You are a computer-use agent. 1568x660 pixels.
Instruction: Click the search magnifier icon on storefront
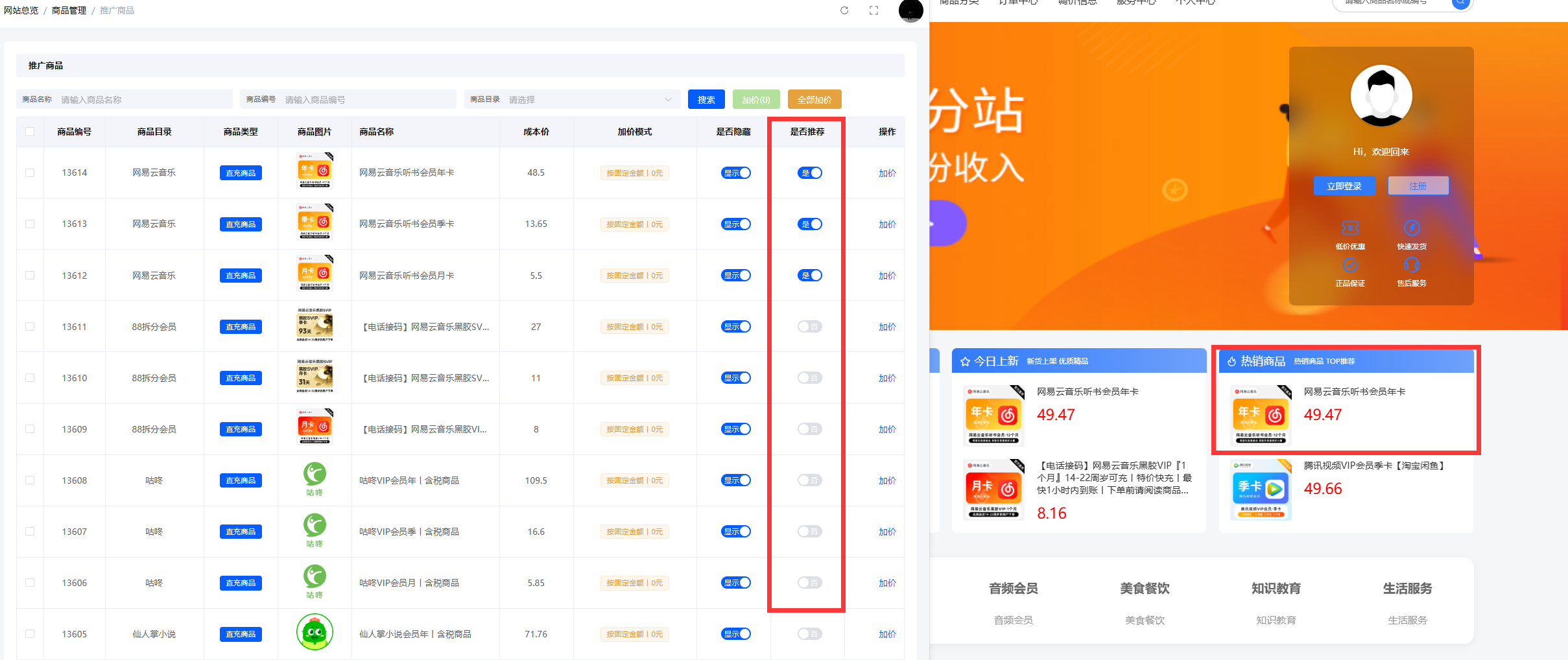tap(1460, 3)
